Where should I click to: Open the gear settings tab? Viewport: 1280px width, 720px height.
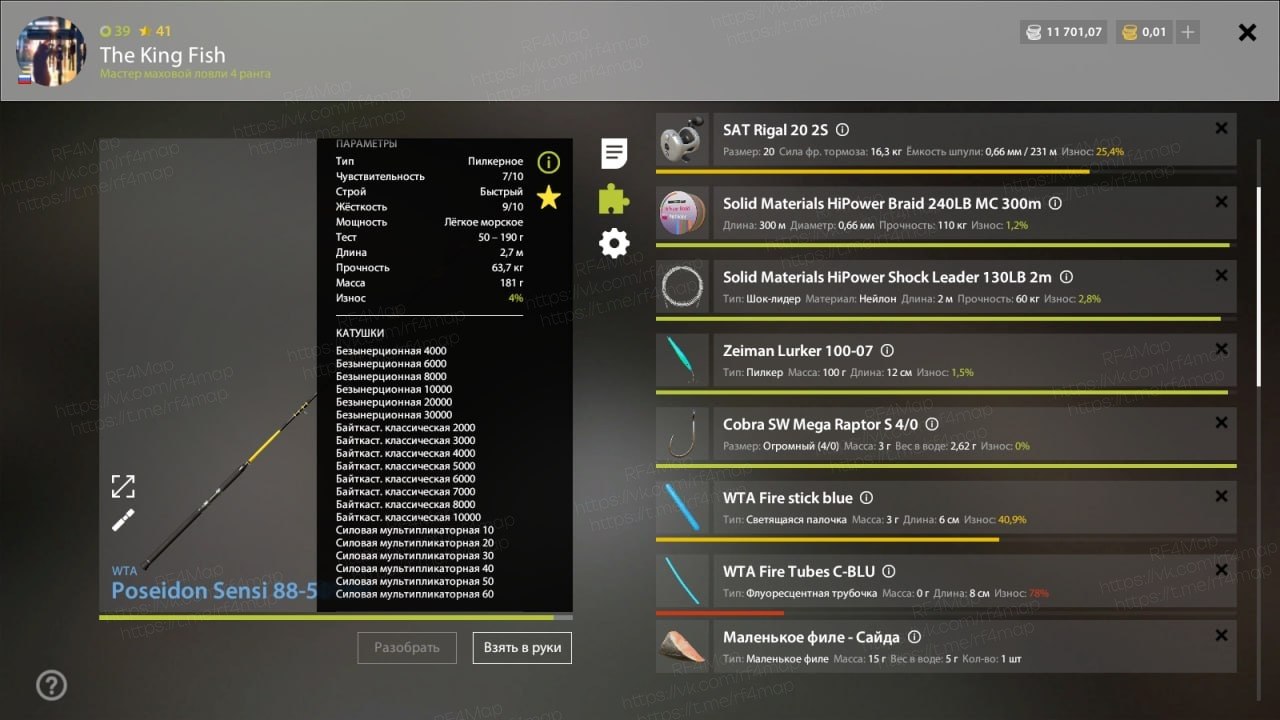(x=614, y=243)
